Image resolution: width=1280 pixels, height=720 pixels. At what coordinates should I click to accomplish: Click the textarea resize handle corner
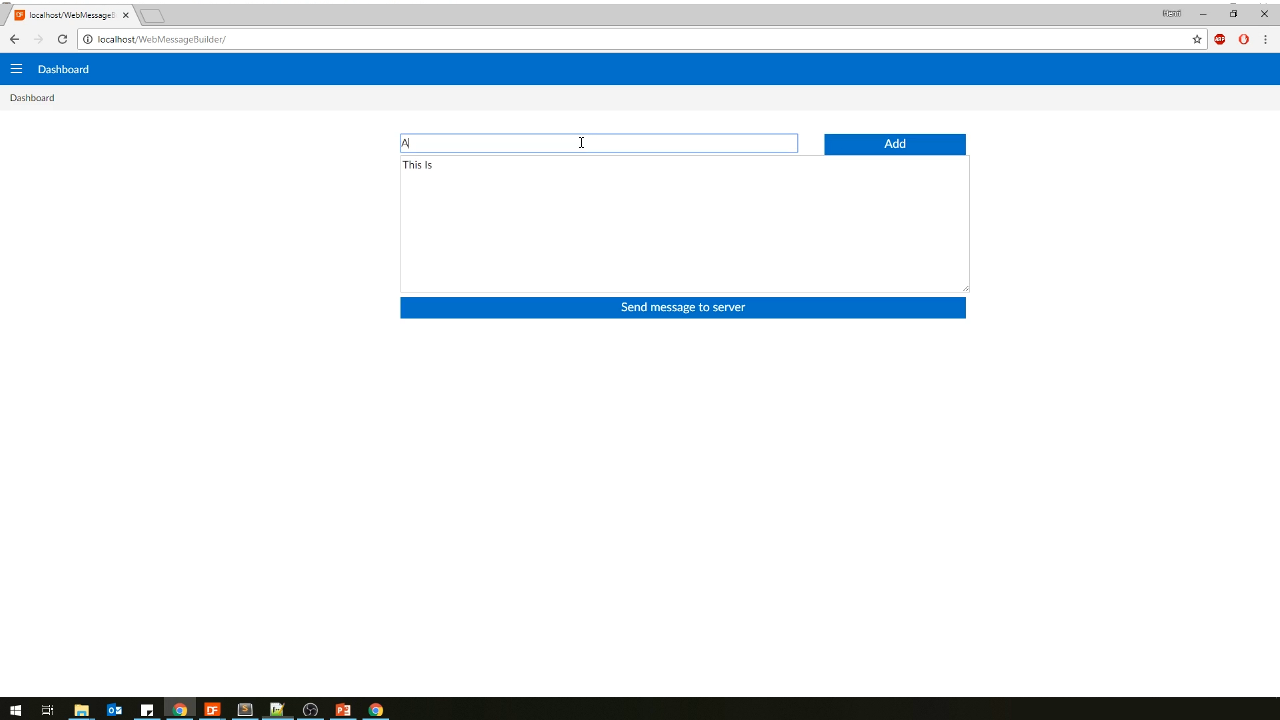965,288
